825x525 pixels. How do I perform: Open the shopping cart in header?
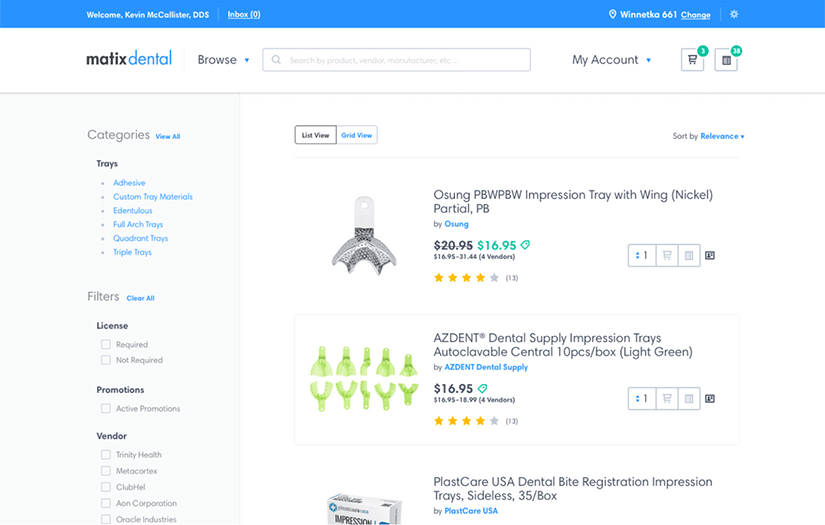(x=692, y=60)
